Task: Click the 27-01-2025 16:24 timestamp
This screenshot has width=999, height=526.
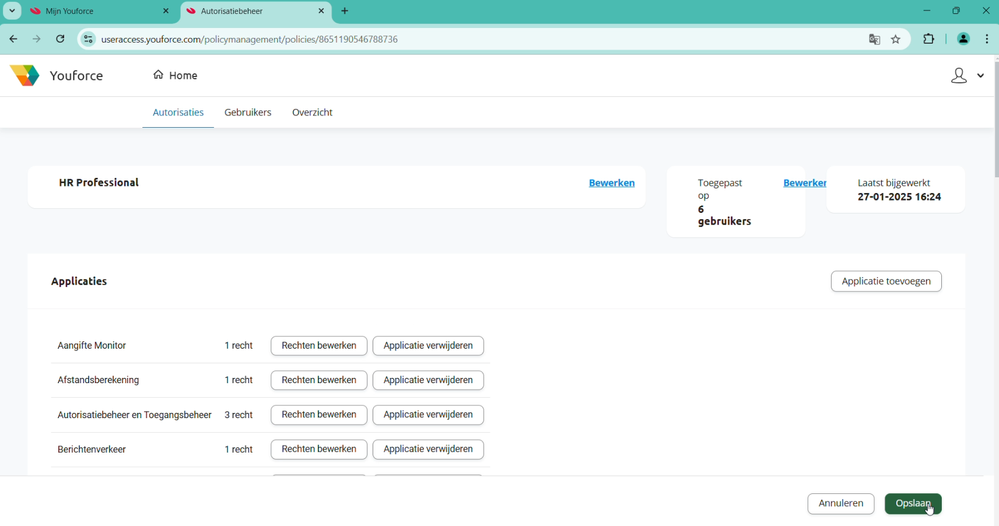Action: tap(899, 197)
